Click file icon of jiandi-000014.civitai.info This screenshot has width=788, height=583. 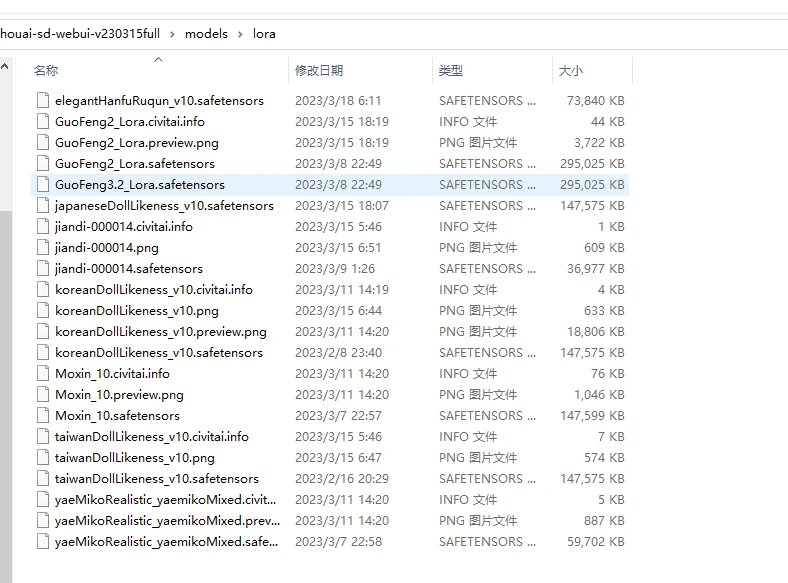pos(43,227)
